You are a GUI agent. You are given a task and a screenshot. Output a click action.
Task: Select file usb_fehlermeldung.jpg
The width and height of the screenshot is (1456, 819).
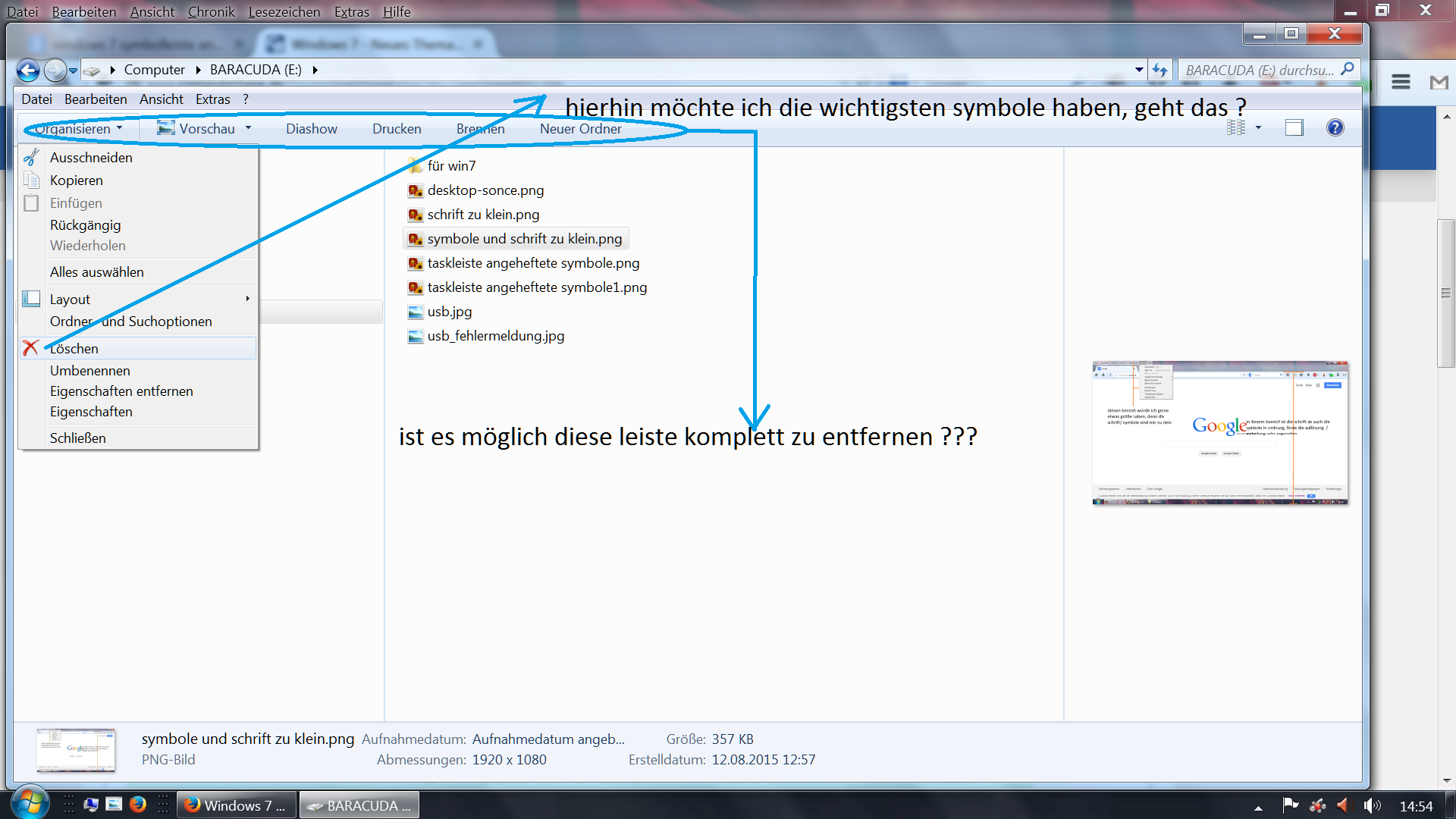[x=495, y=336]
